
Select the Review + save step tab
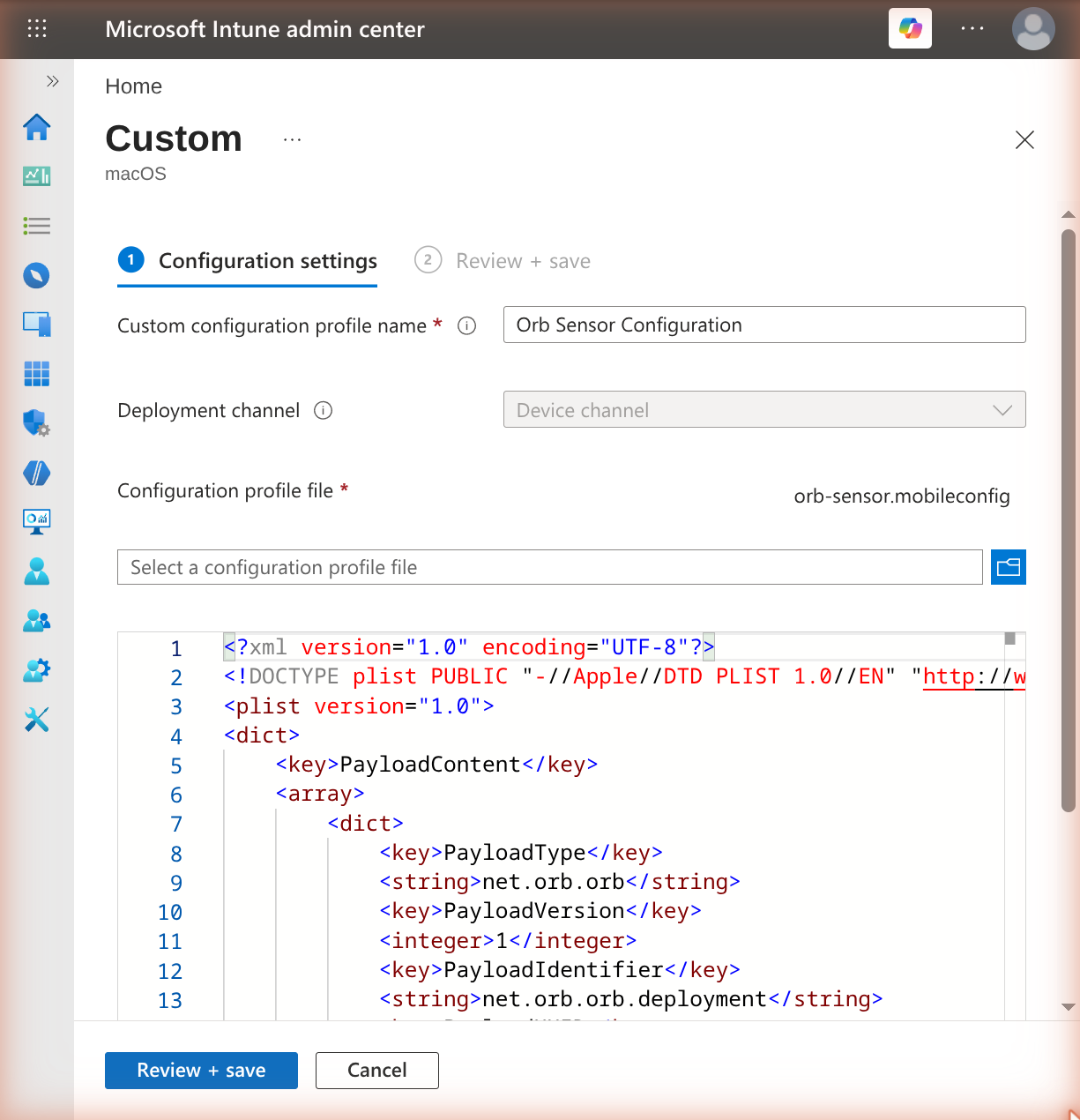tap(503, 261)
